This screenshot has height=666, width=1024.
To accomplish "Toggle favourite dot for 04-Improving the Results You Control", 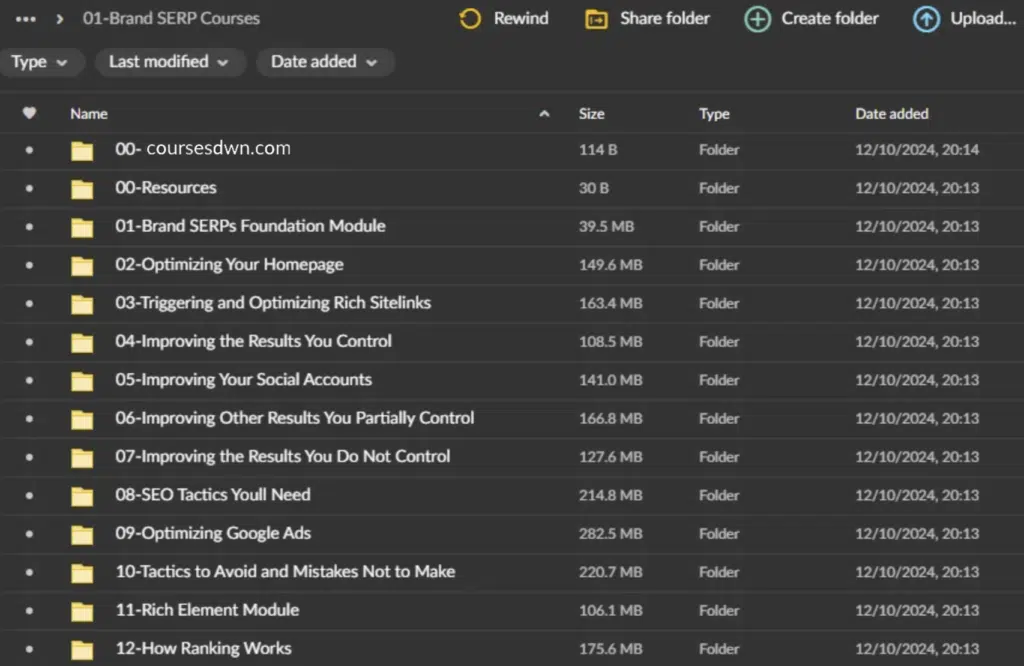I will pyautogui.click(x=29, y=341).
